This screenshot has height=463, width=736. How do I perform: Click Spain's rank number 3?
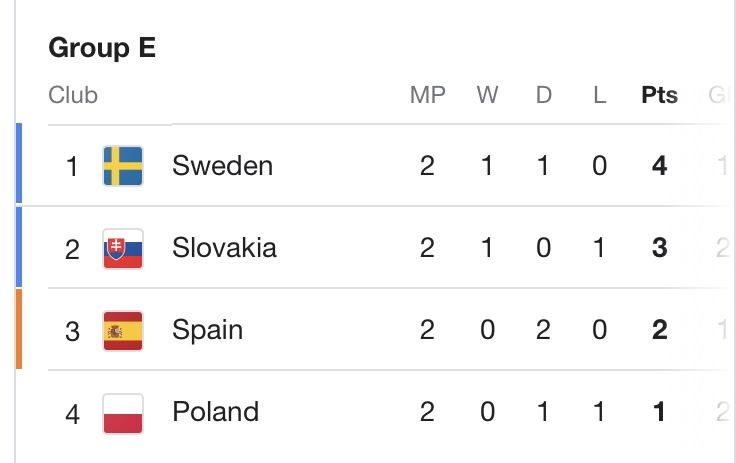[x=72, y=330]
